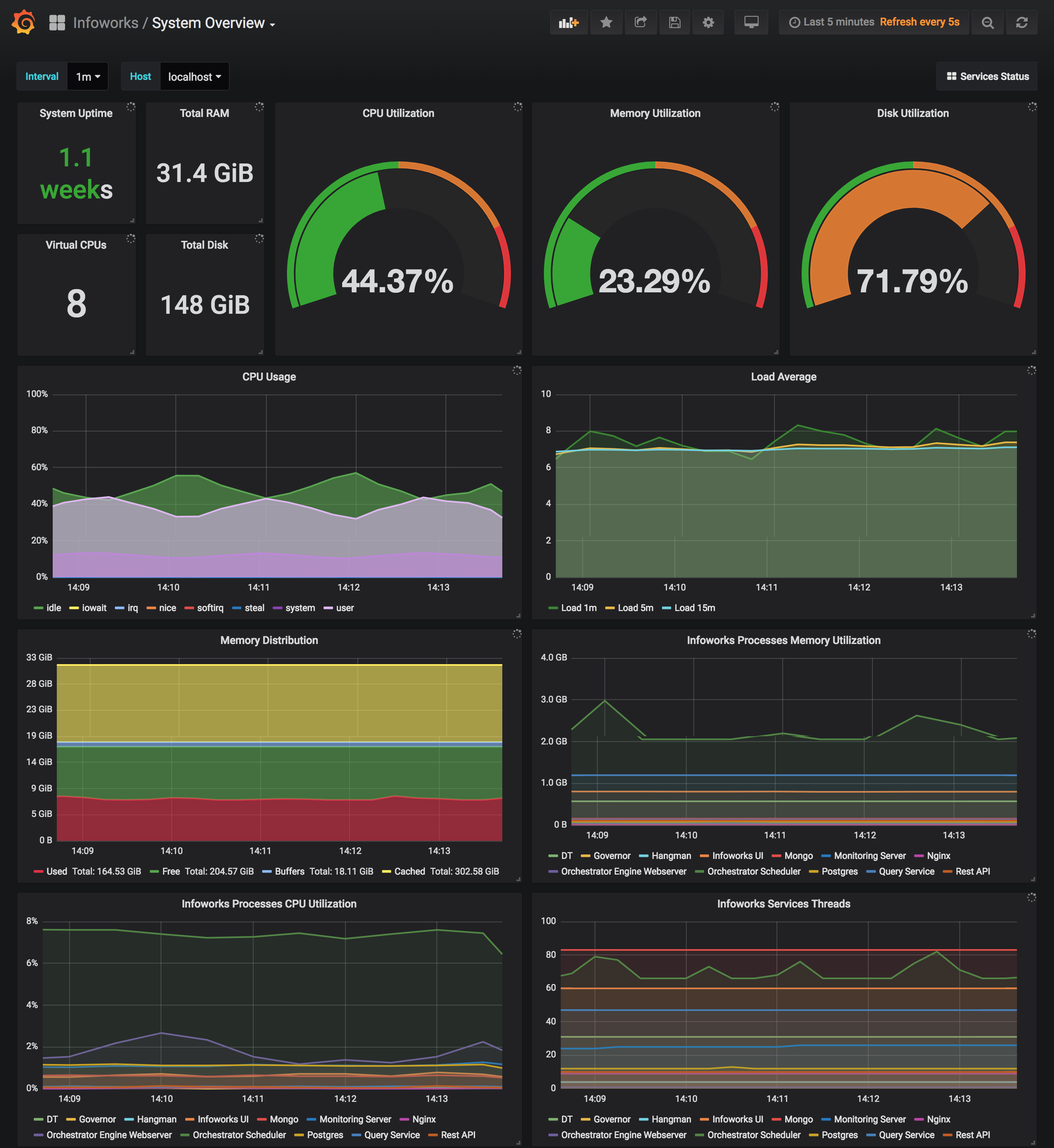Viewport: 1054px width, 1148px height.
Task: Click the dashboards grid icon beside Infoworks
Action: point(57,23)
